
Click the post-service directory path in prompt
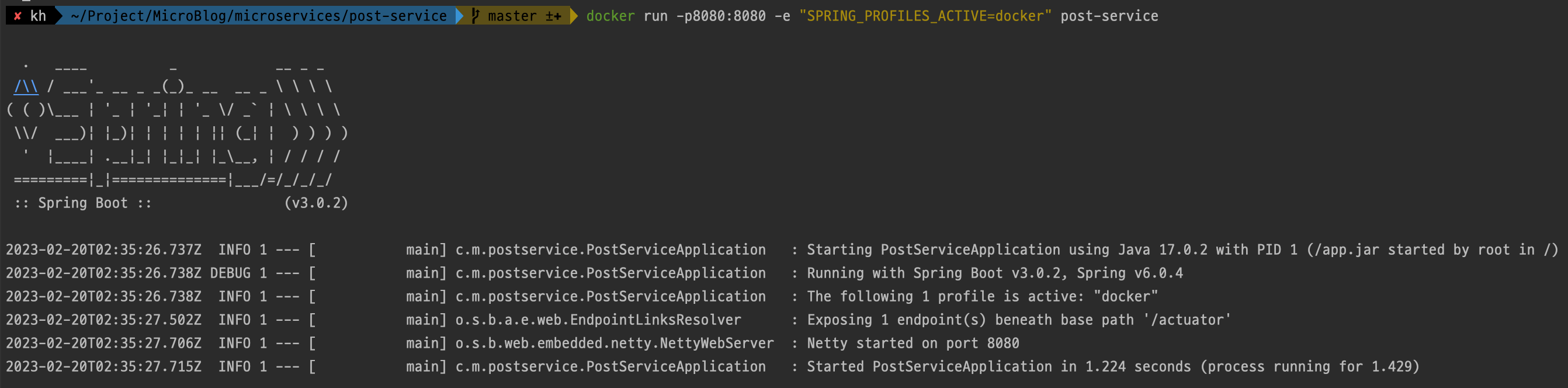pos(258,16)
